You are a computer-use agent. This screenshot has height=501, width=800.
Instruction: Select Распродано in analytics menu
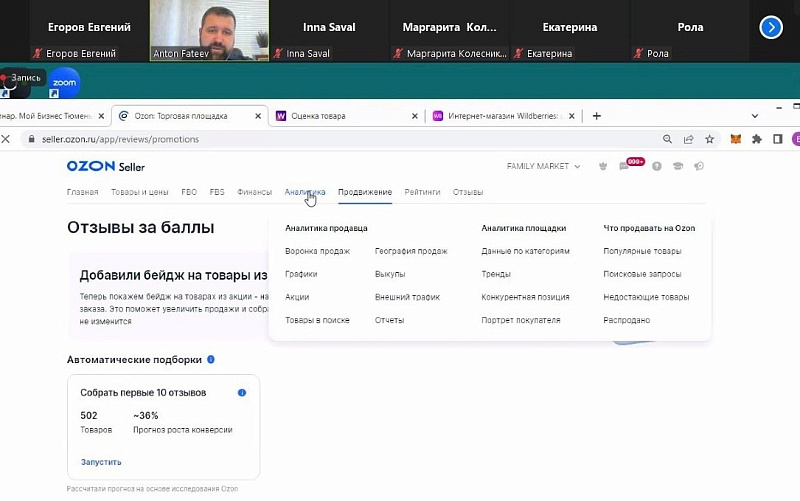click(x=626, y=320)
